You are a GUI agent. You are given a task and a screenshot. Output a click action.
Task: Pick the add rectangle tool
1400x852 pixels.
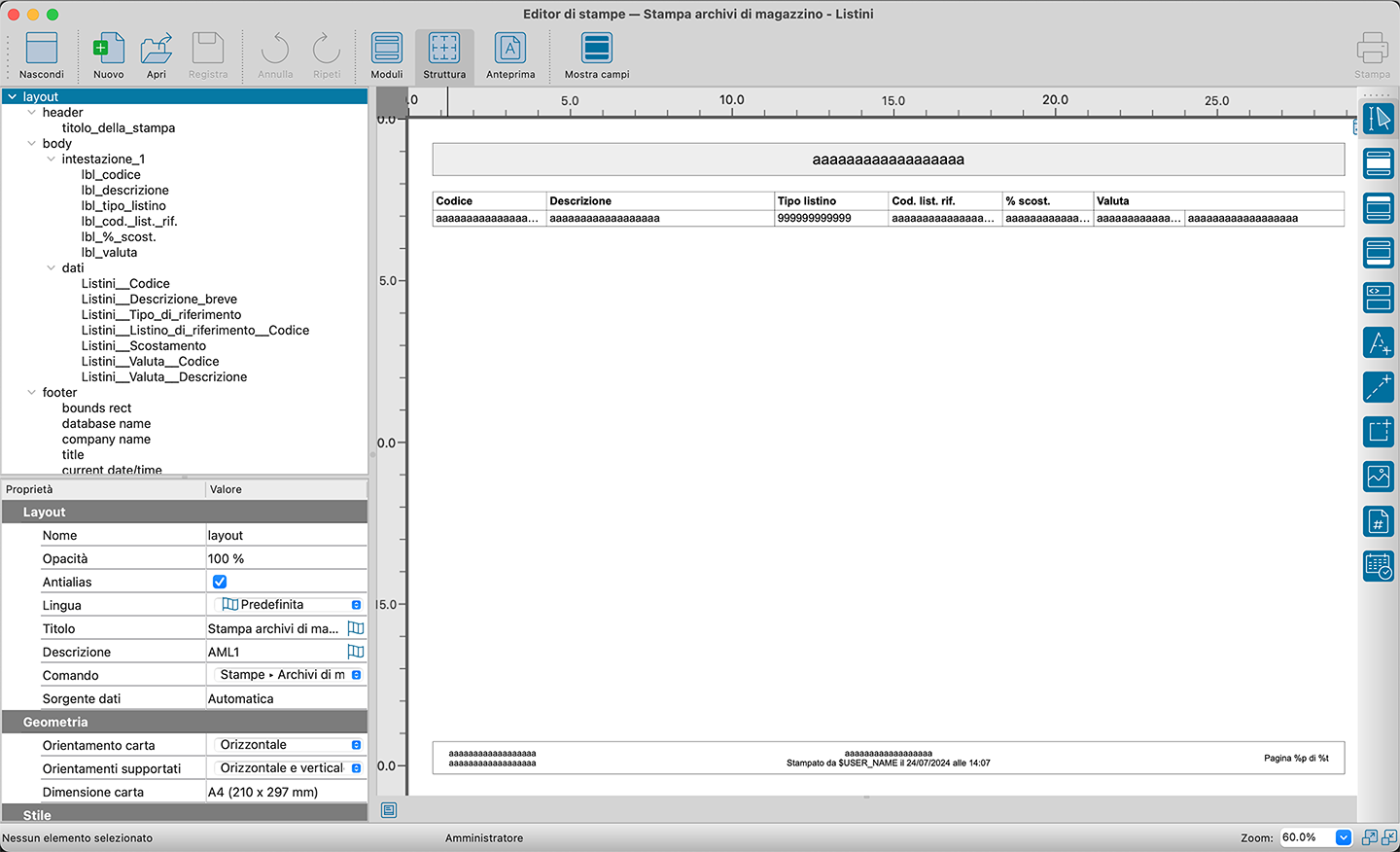[1379, 431]
